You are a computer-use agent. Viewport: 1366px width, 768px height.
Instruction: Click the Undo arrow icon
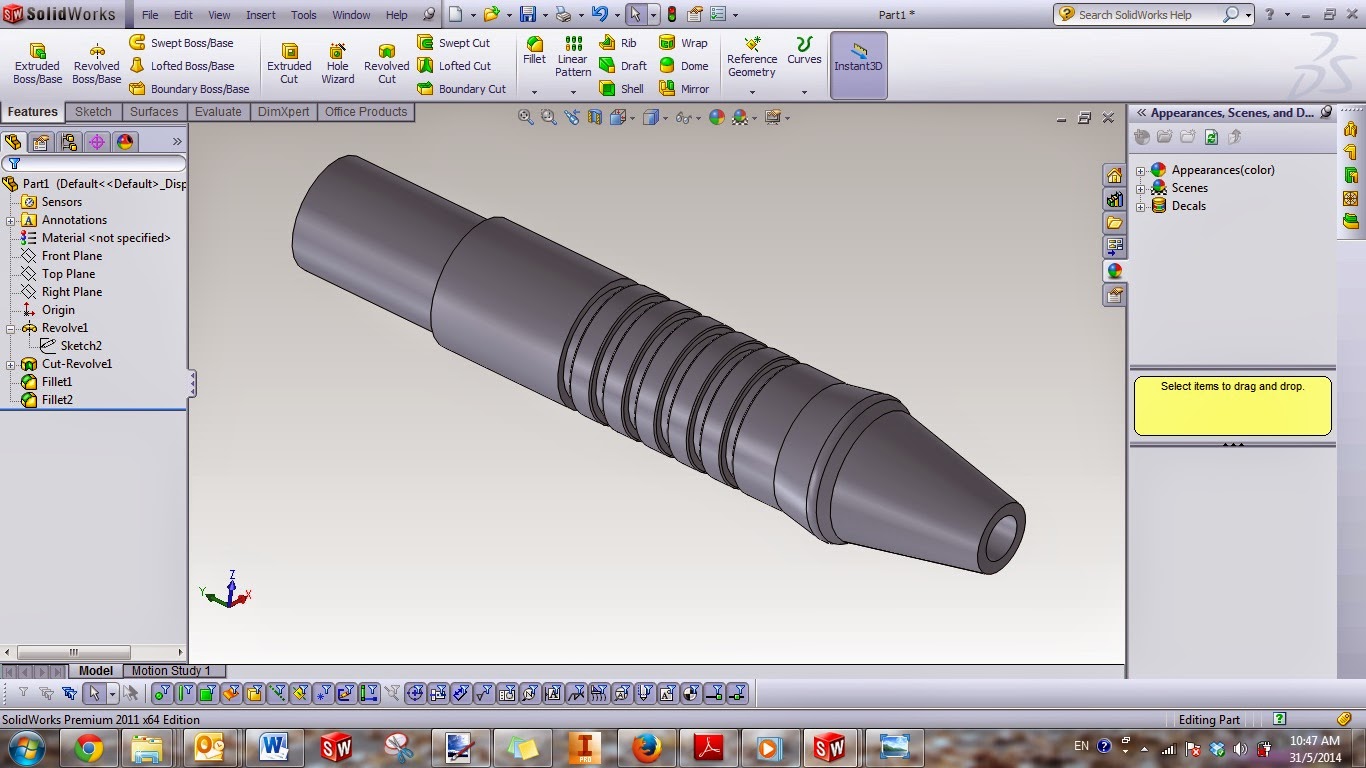pos(599,15)
